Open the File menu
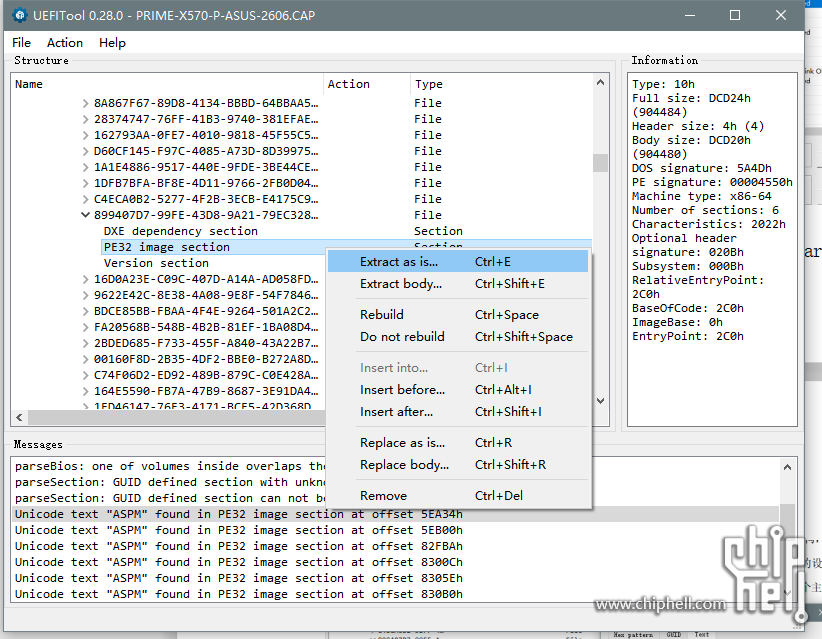The image size is (822, 639). coord(21,42)
